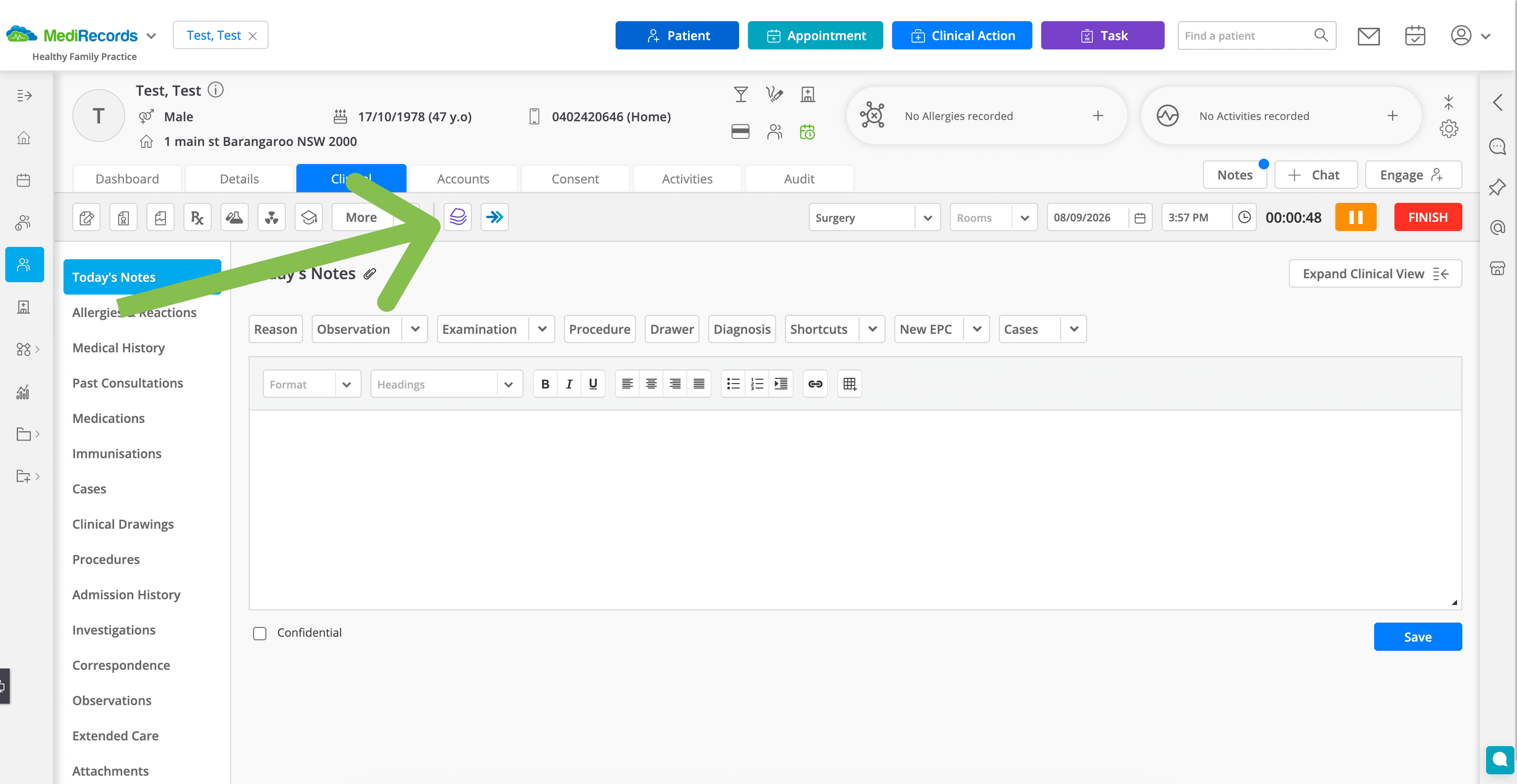Expand the Shortcuts dropdown arrow
The image size is (1517, 784).
872,329
